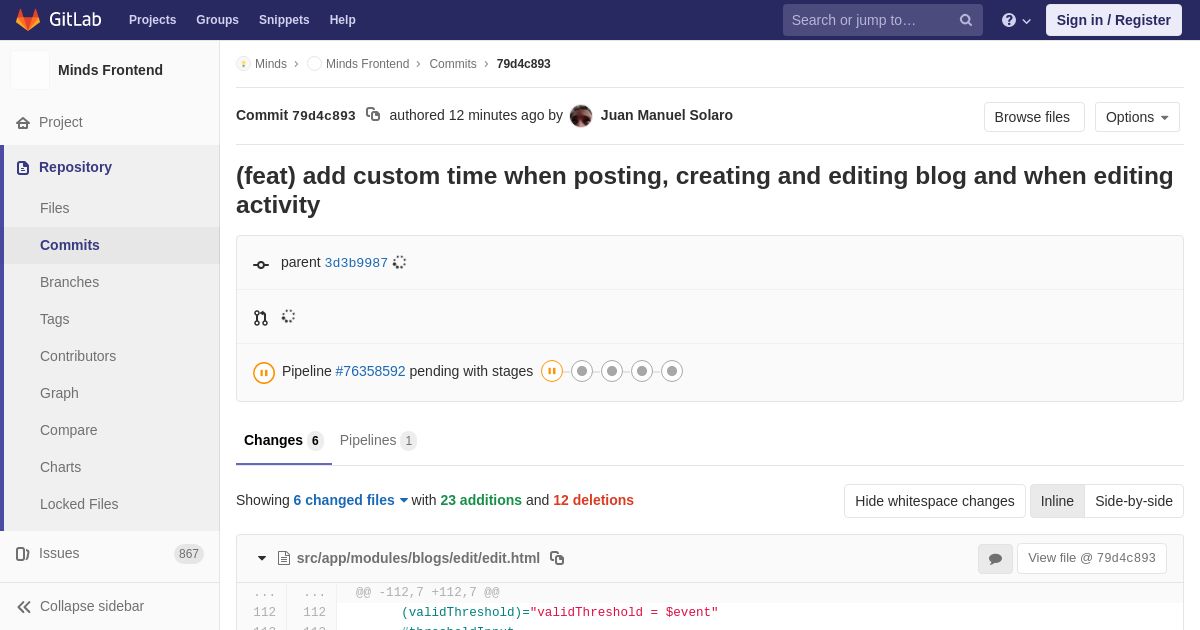Click the third pipeline stage circle

[x=612, y=371]
